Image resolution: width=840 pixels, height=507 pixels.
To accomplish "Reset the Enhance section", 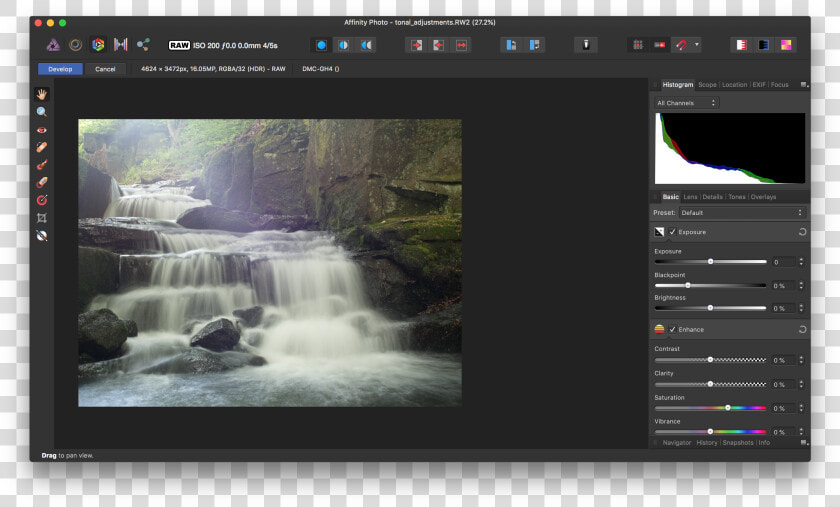I will (x=802, y=330).
